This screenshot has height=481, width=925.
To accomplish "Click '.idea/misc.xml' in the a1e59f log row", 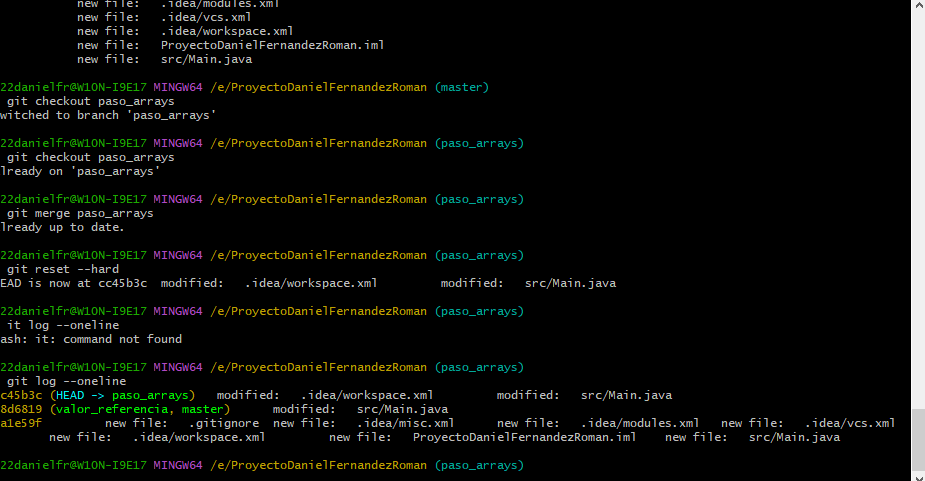I will (405, 424).
